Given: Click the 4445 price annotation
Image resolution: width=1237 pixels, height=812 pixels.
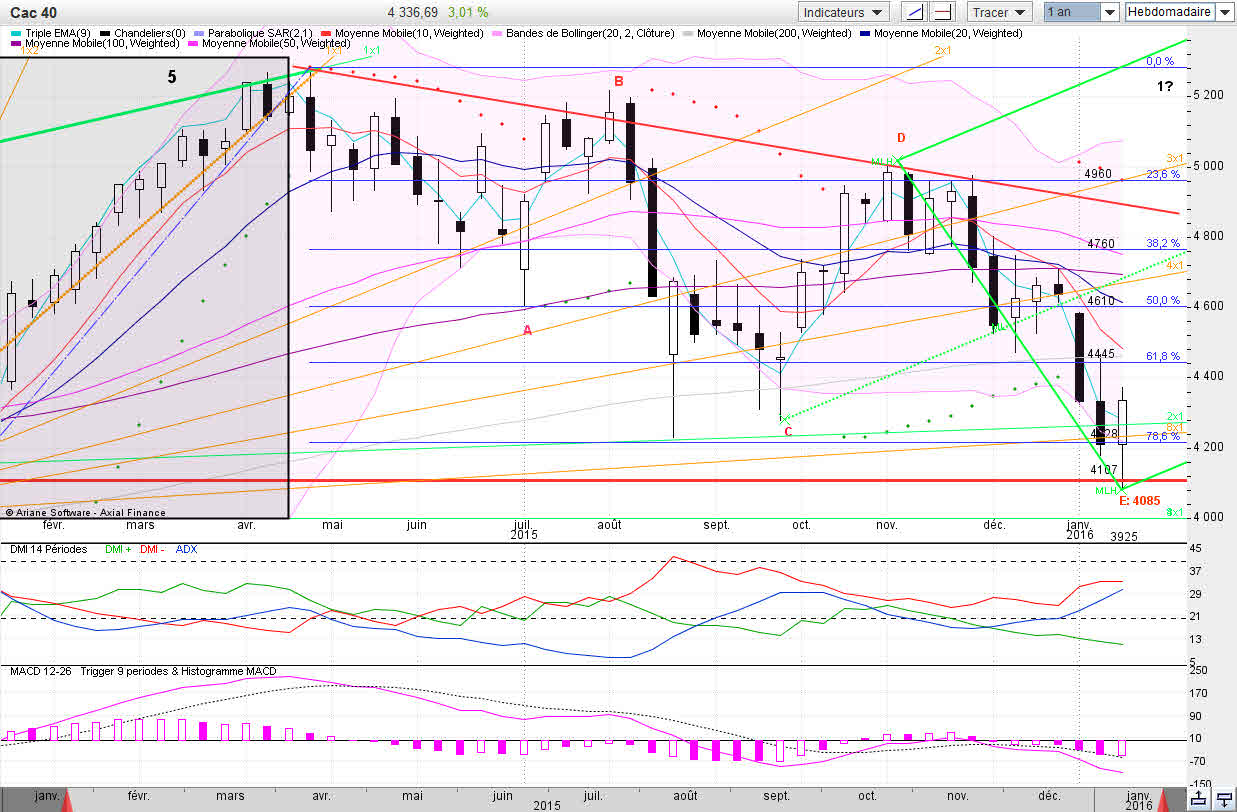Looking at the screenshot, I should tap(1101, 354).
